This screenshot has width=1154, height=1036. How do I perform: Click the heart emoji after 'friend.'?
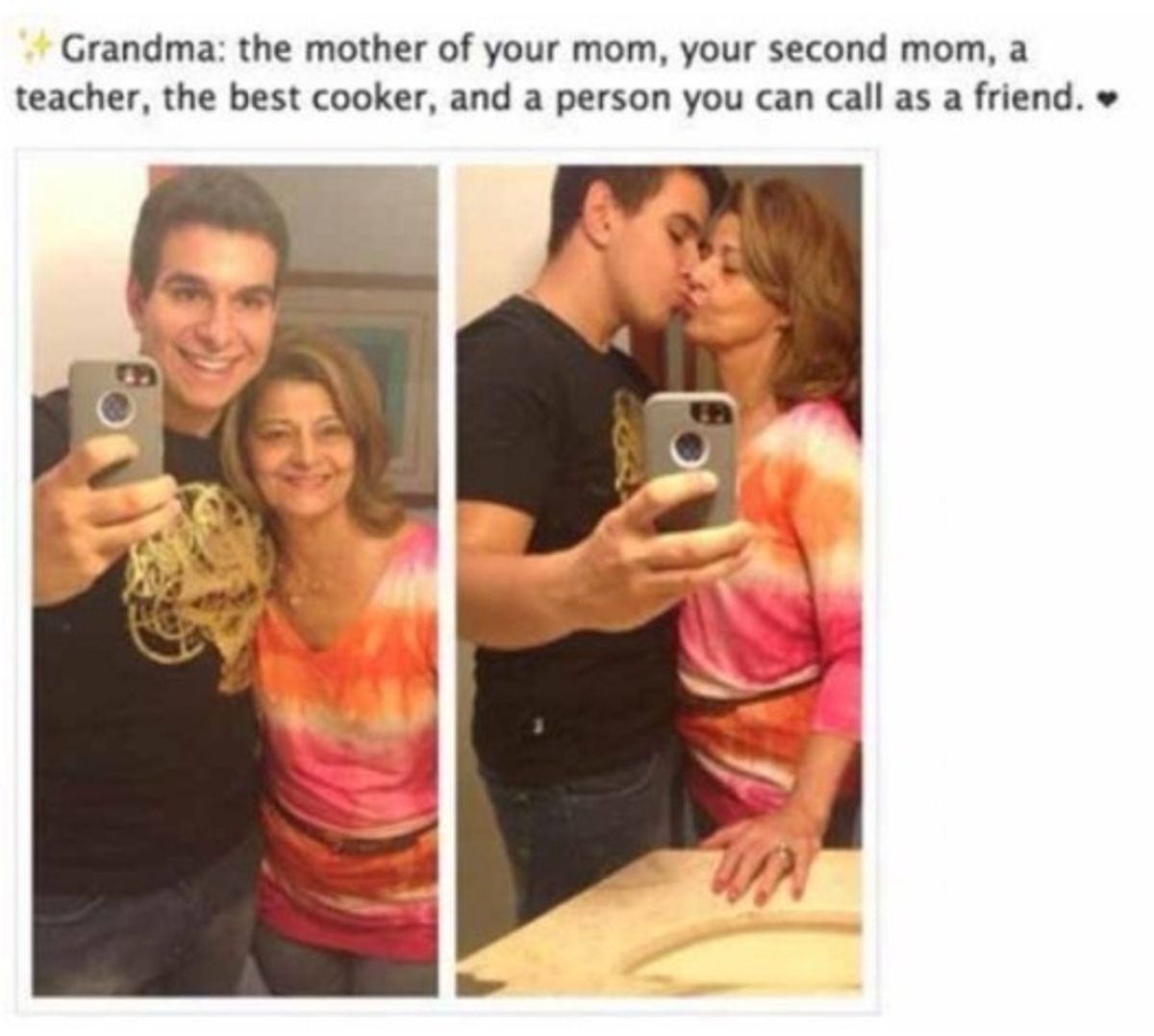(1107, 98)
